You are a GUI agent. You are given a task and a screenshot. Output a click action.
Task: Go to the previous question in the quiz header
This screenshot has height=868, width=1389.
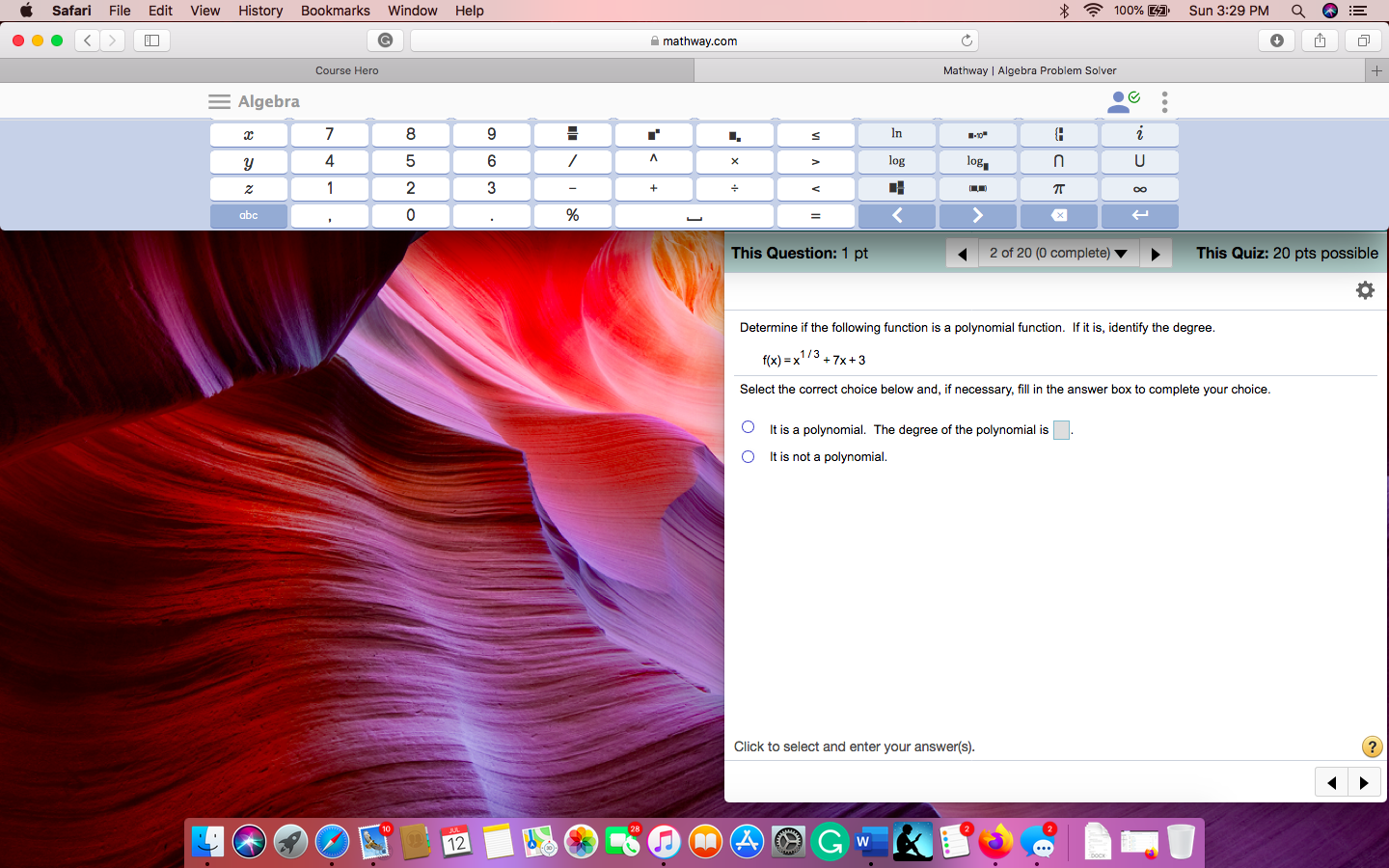(962, 253)
